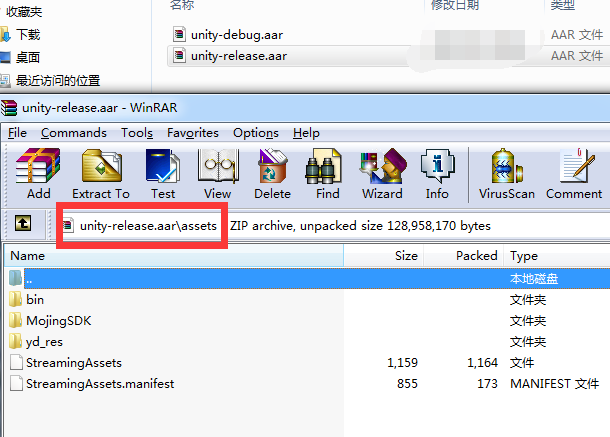The width and height of the screenshot is (610, 437).
Task: Click the Info toolbar icon
Action: [x=438, y=166]
